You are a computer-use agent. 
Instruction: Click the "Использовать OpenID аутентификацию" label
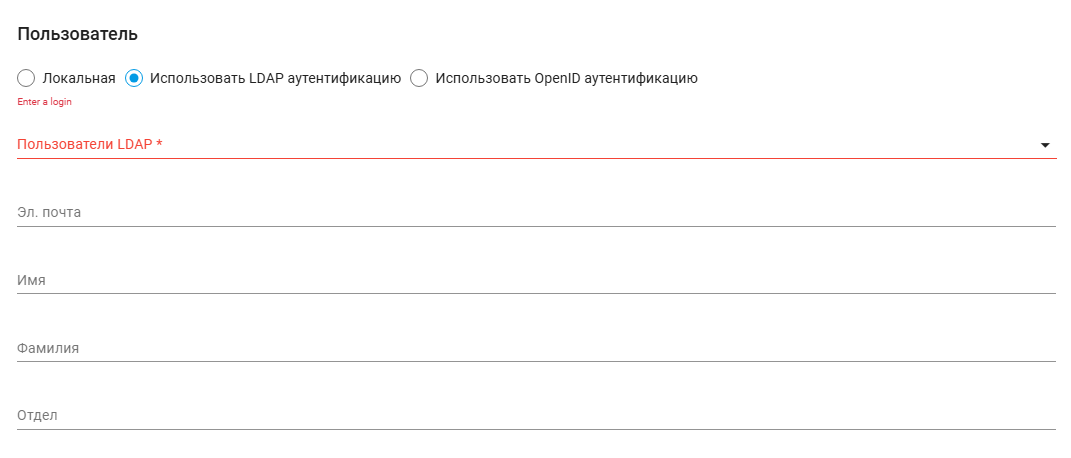[x=566, y=78]
